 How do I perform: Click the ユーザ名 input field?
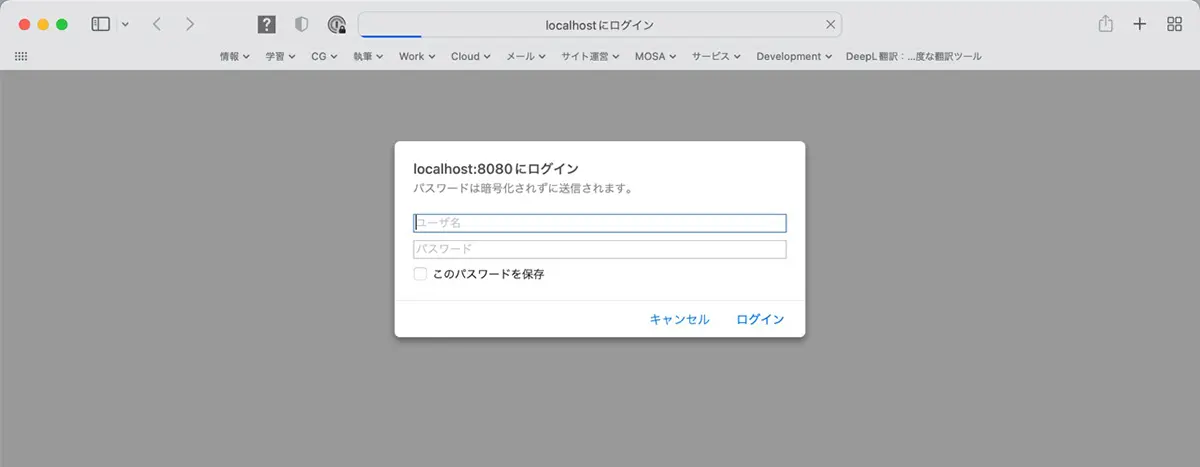[x=600, y=223]
